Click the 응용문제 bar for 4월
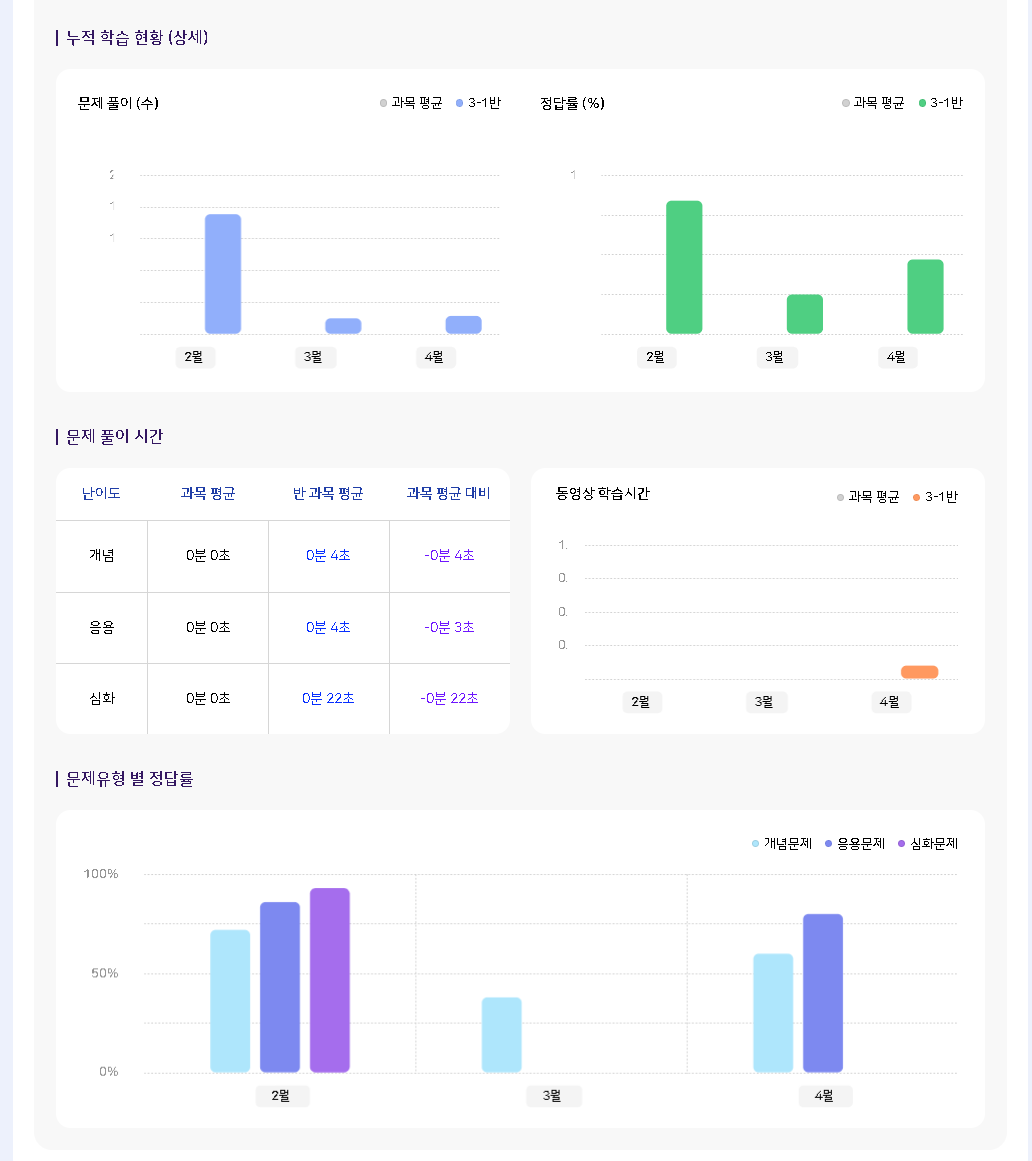Viewport: 1032px width, 1161px height. [822, 993]
